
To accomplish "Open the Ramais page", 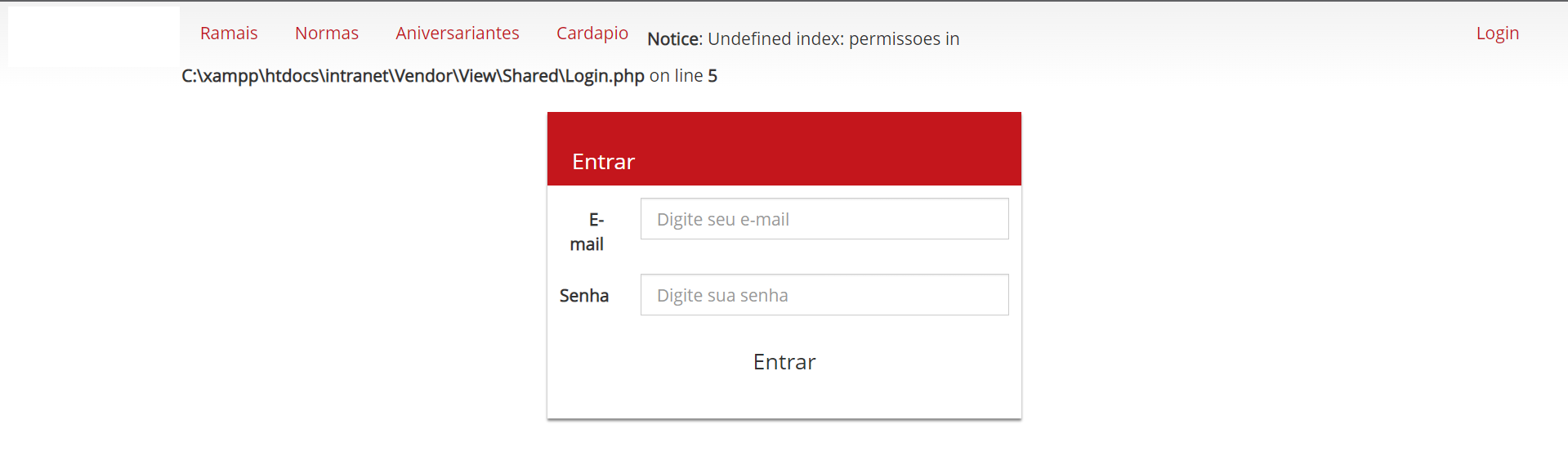I will [229, 33].
